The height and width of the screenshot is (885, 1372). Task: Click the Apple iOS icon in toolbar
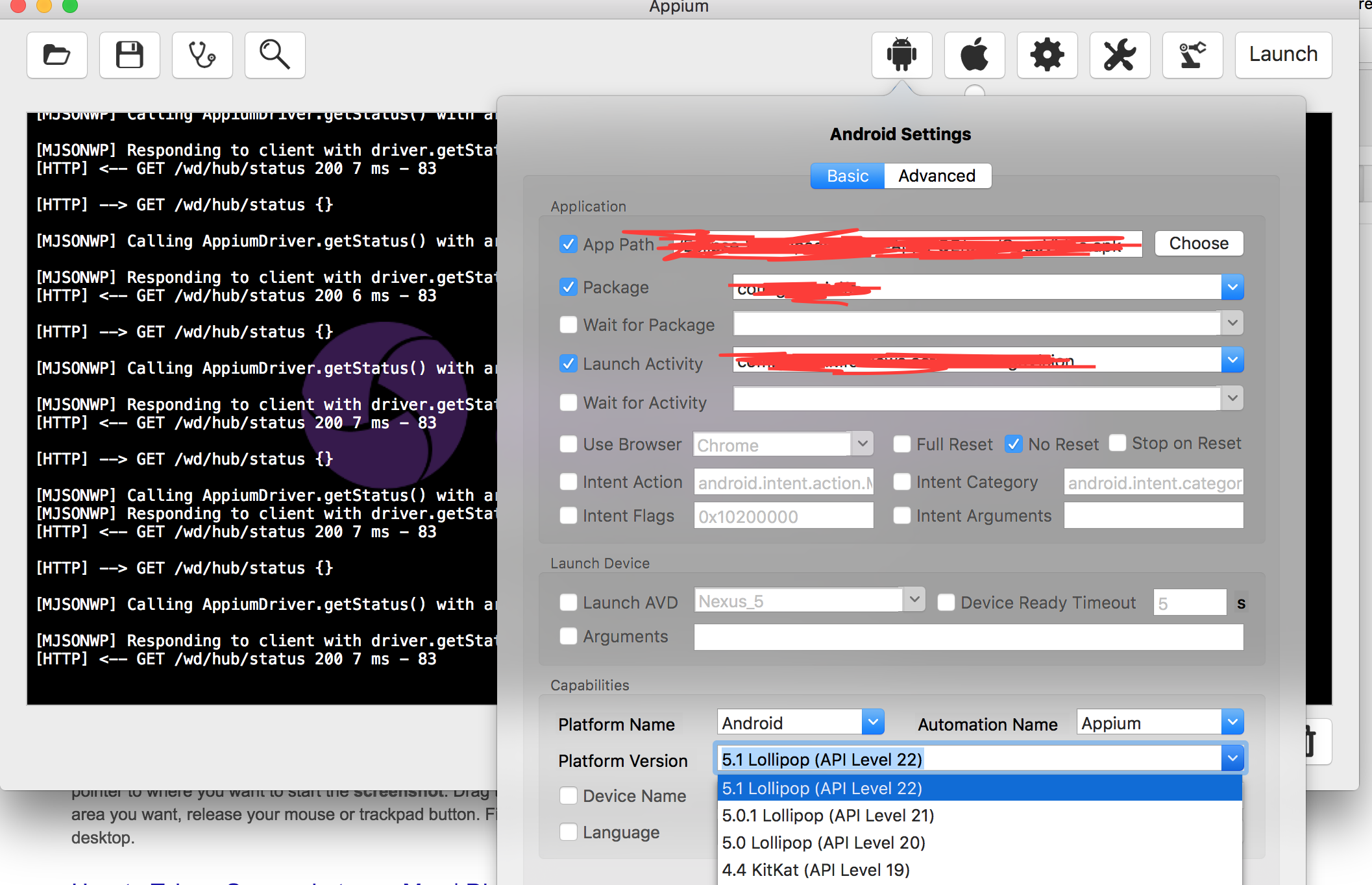pyautogui.click(x=974, y=54)
